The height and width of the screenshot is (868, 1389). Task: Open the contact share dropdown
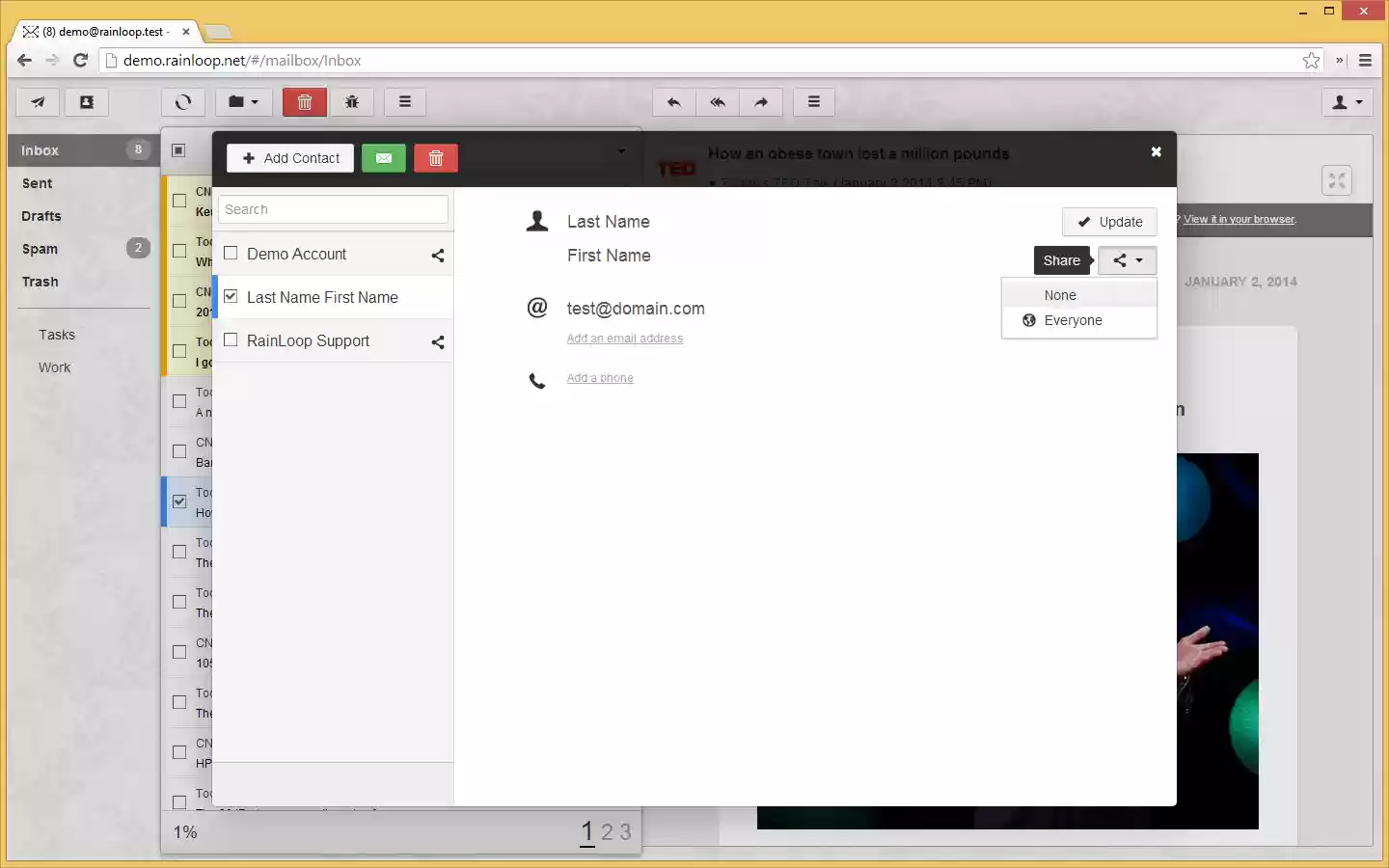click(x=1127, y=260)
